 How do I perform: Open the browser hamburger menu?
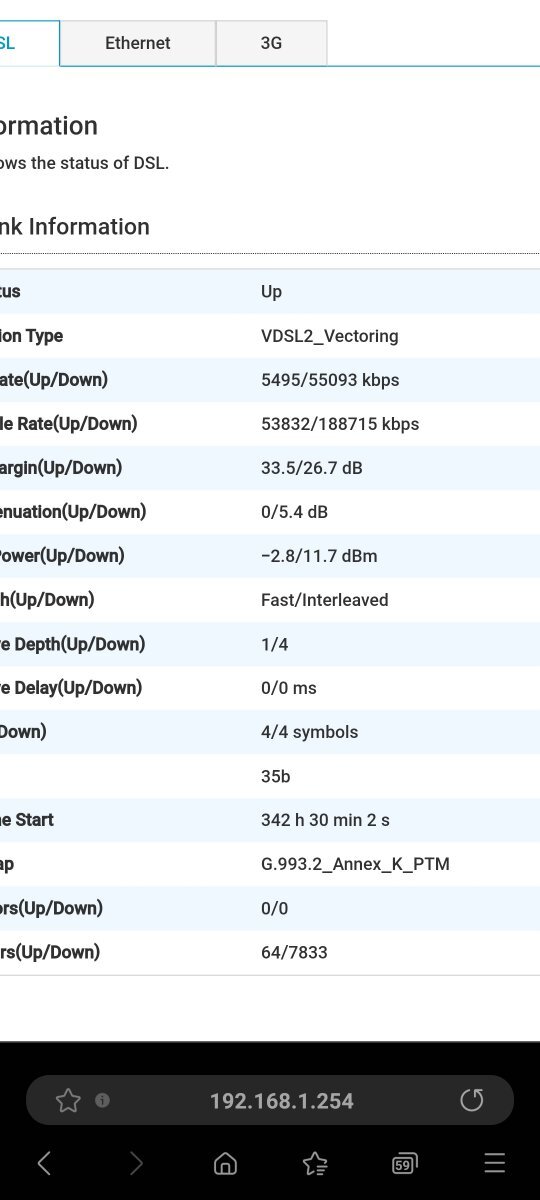click(x=494, y=1163)
